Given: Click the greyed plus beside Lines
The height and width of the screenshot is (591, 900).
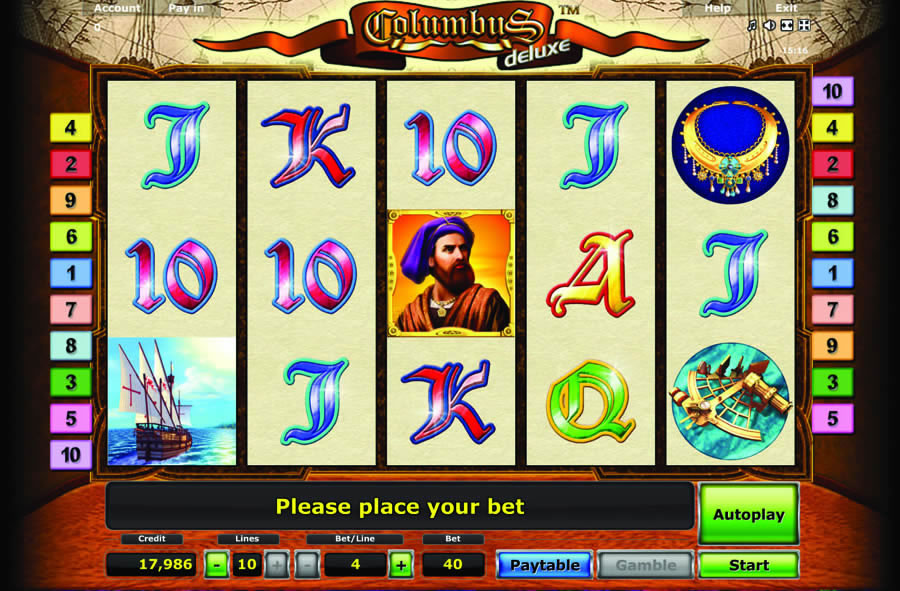Looking at the screenshot, I should point(277,565).
